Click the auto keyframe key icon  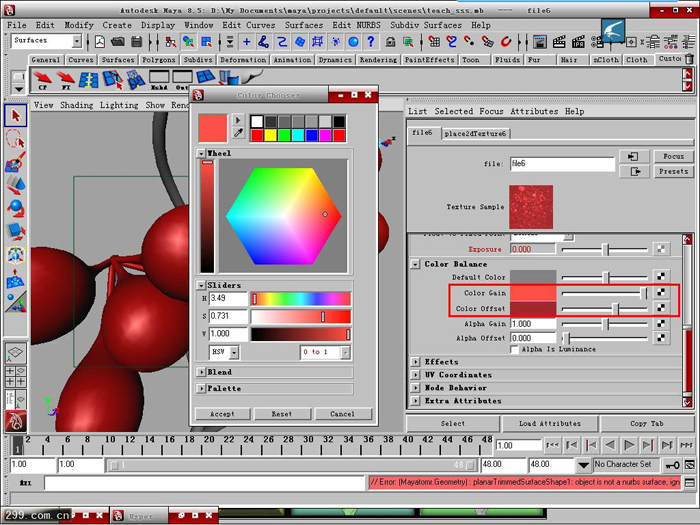pyautogui.click(x=672, y=465)
